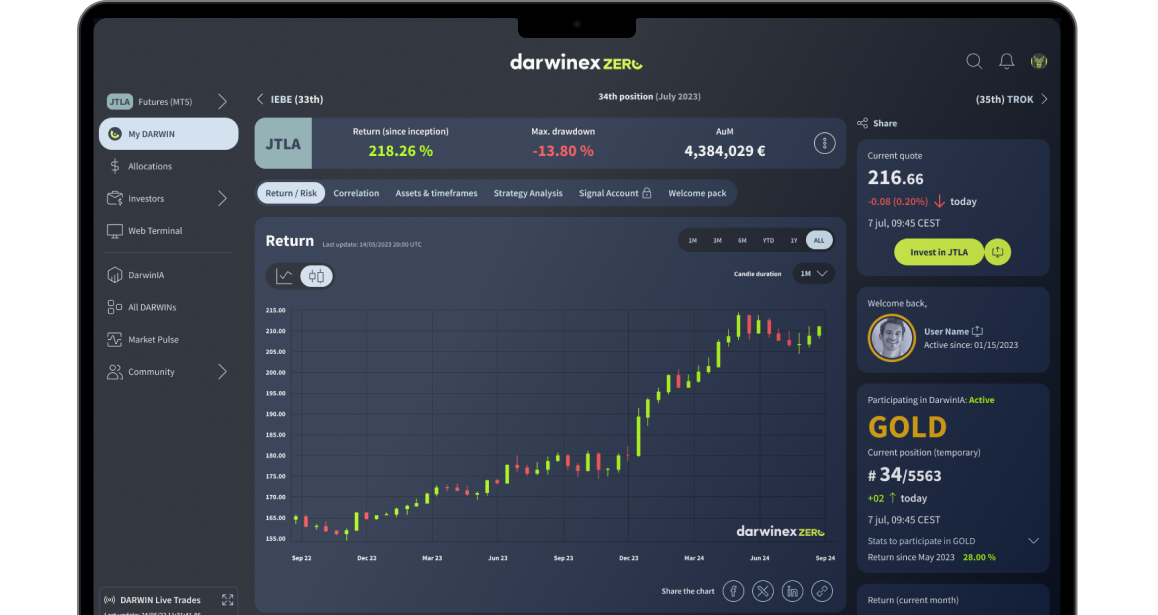Expand Stats to participate in GOLD

1033,541
